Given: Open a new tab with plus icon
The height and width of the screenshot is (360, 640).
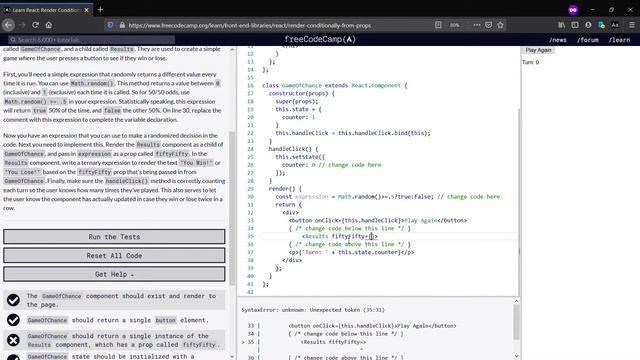Looking at the screenshot, I should point(100,9).
